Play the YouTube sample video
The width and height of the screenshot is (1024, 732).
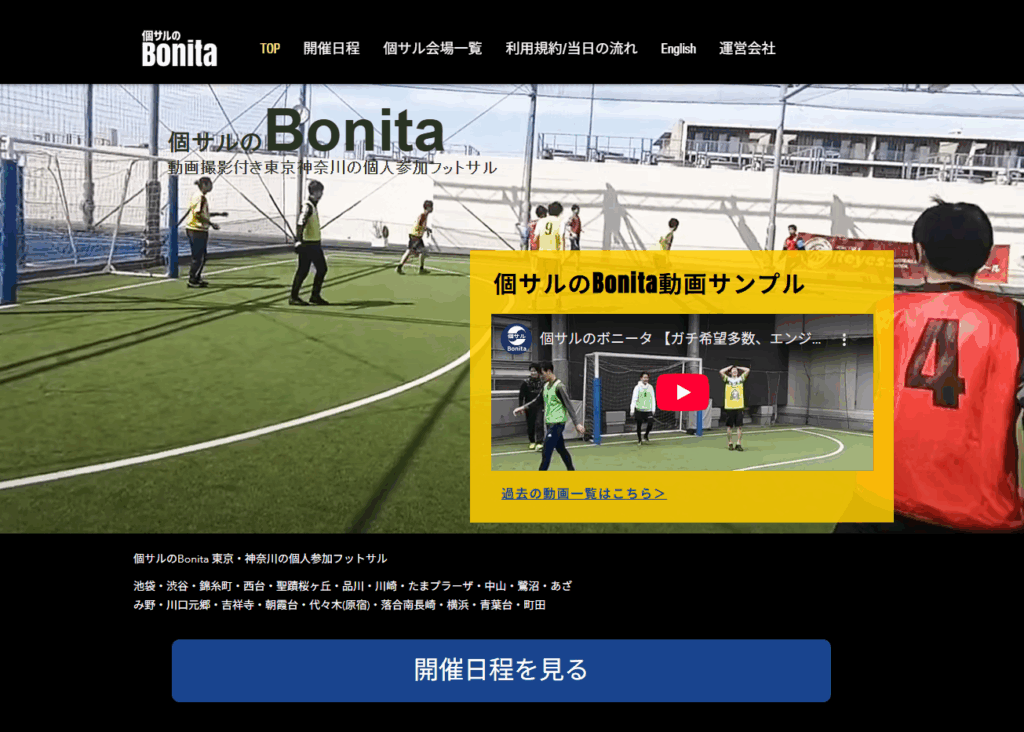(682, 392)
